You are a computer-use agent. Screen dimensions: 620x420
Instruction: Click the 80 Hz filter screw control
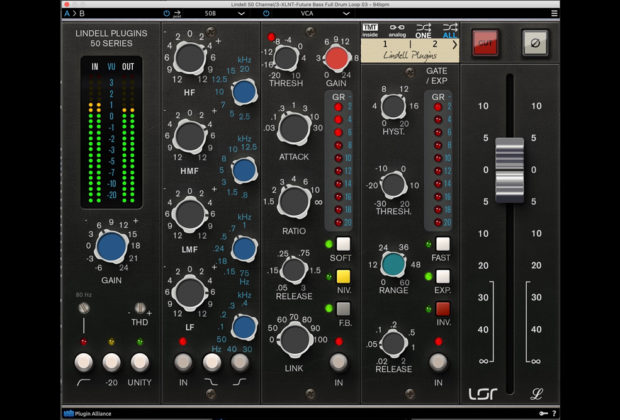point(84,308)
